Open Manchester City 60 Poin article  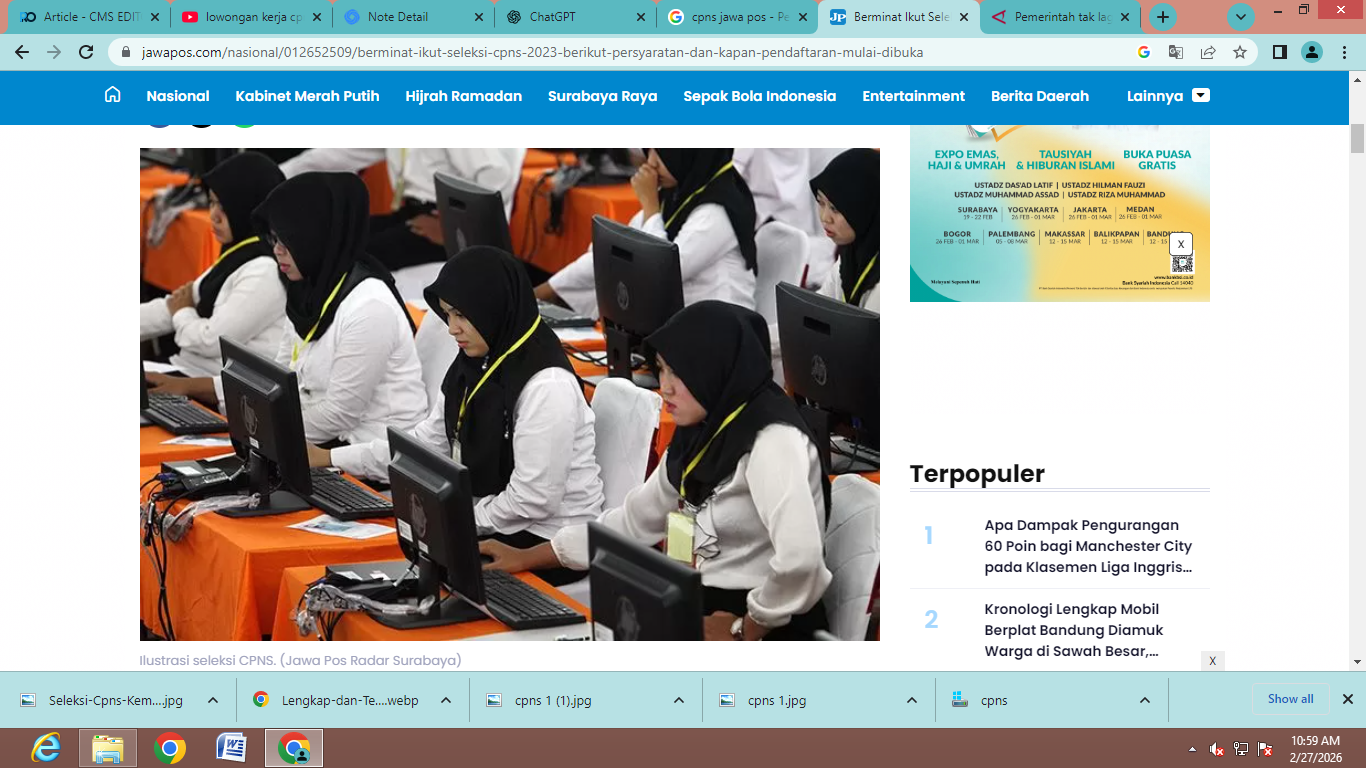click(1088, 546)
